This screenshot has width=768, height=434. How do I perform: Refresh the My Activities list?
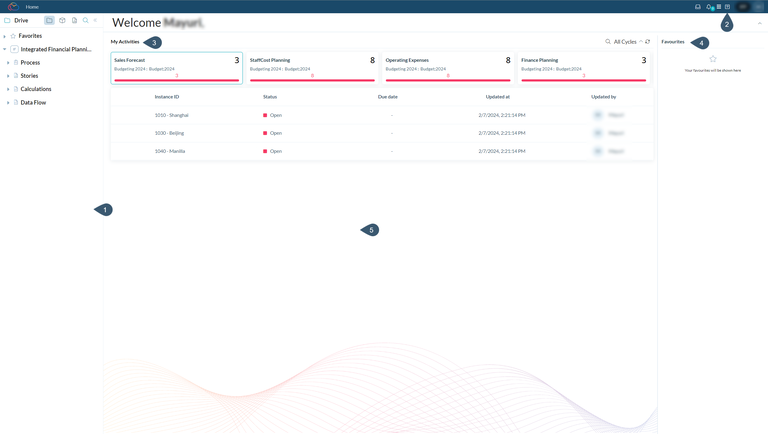coord(648,42)
